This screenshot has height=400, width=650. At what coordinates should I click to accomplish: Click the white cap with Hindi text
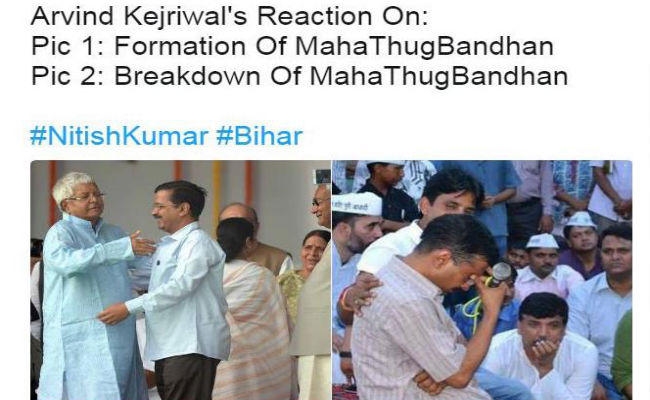[x=357, y=204]
